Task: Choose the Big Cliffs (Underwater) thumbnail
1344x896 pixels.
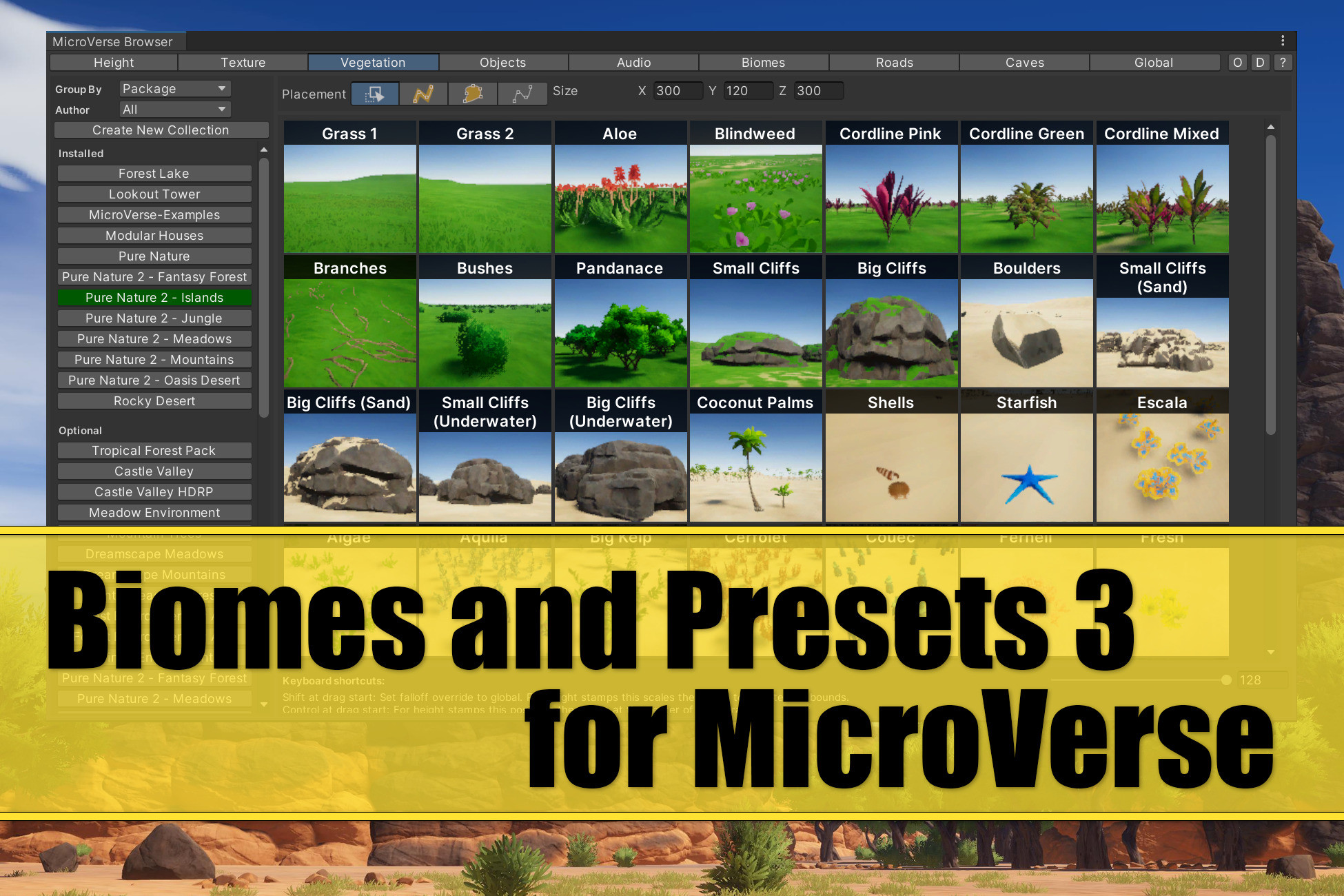Action: pyautogui.click(x=620, y=456)
